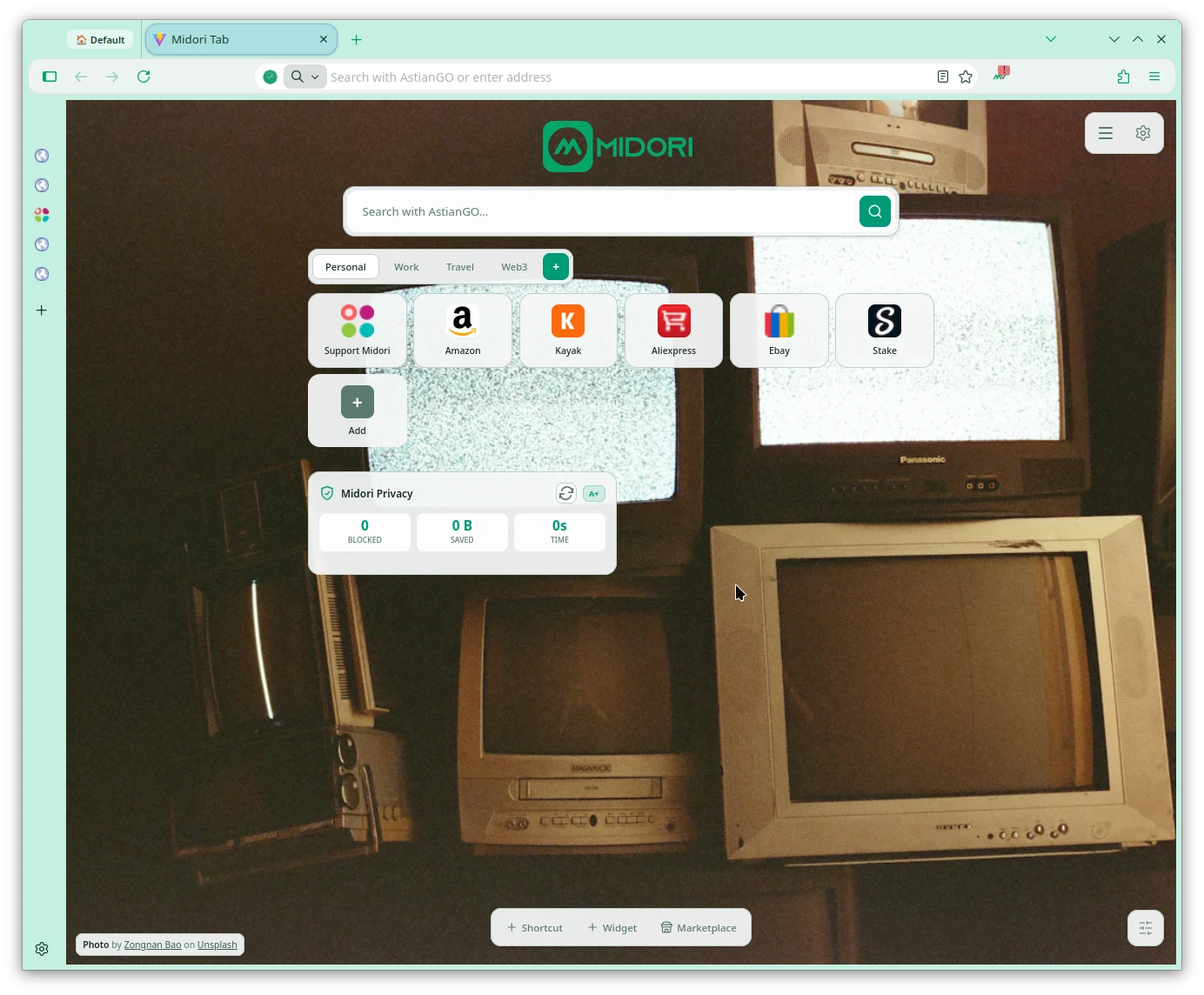Screen dimensions: 1204x995
Task: Click the Midori Privacy shield icon
Action: [327, 493]
